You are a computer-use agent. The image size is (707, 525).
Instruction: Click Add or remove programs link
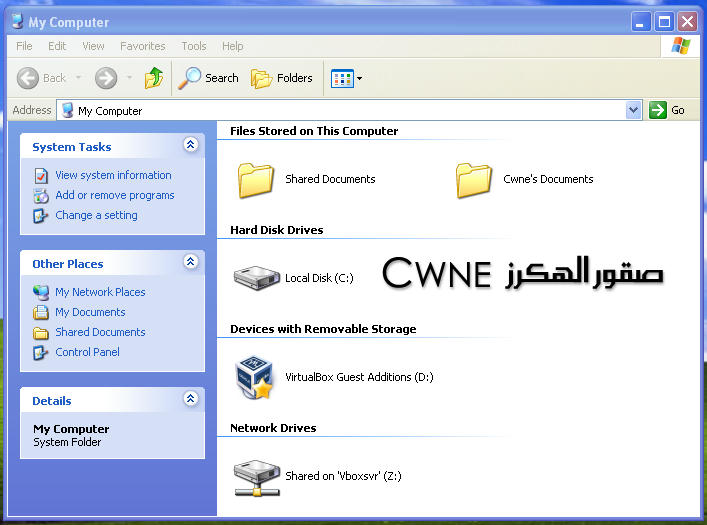click(x=115, y=195)
